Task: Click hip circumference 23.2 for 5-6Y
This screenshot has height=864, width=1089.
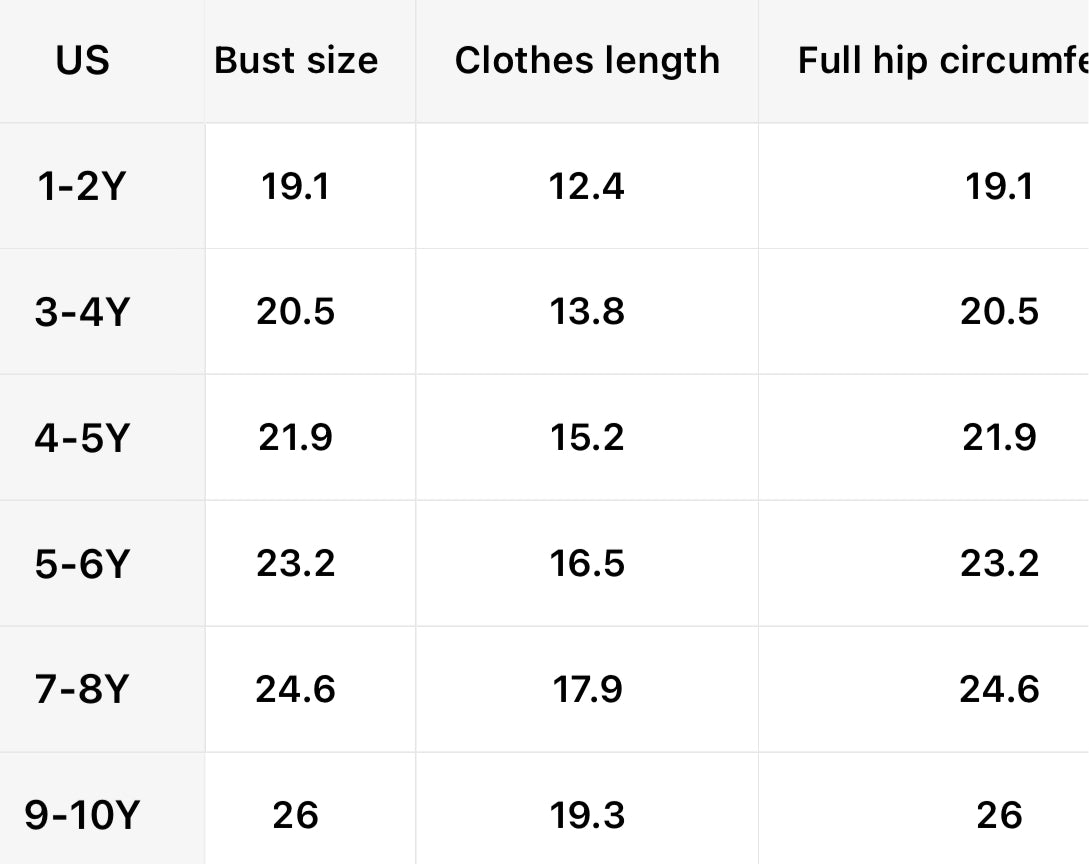Action: click(x=1000, y=565)
